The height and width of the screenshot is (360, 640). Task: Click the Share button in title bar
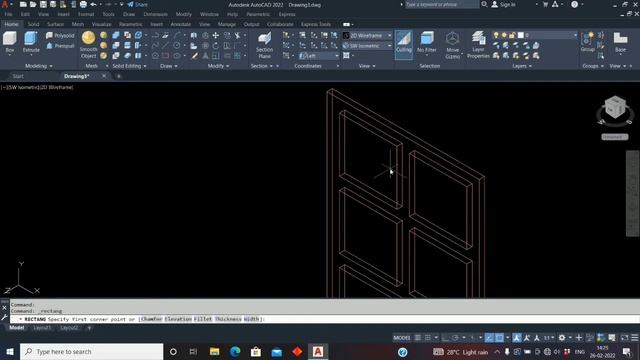pos(138,4)
